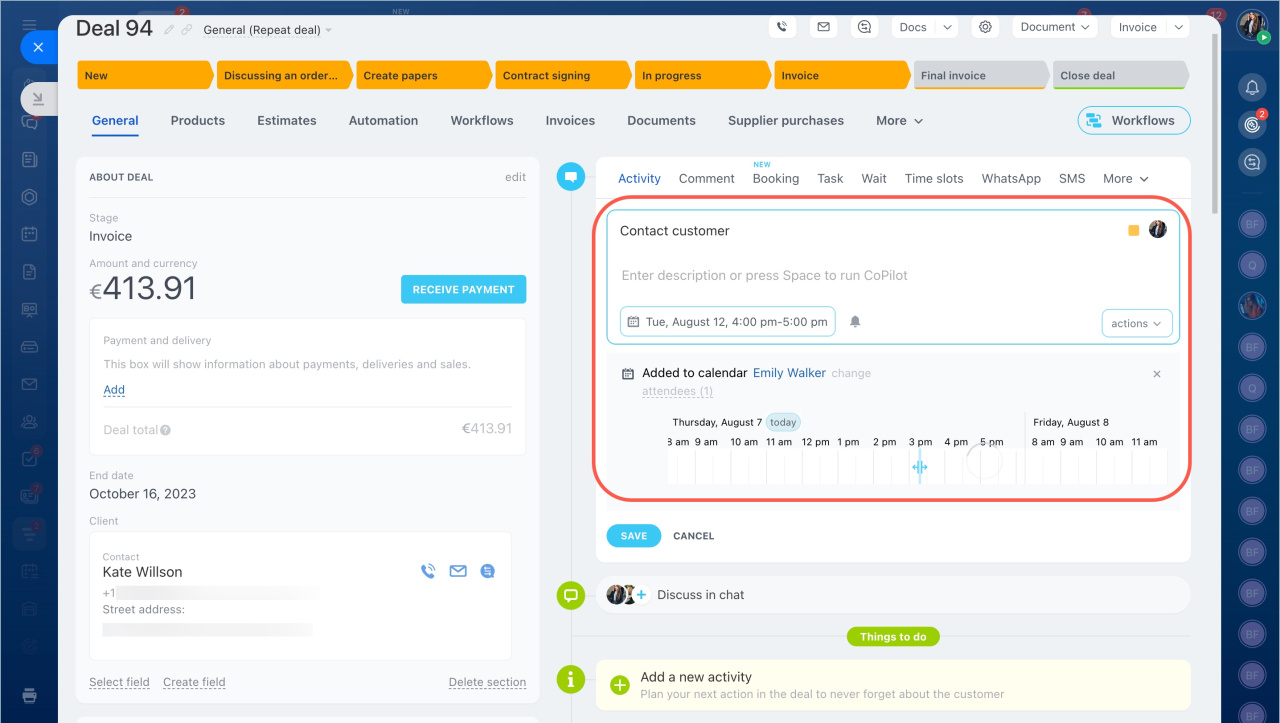Save the new activity

pos(633,536)
